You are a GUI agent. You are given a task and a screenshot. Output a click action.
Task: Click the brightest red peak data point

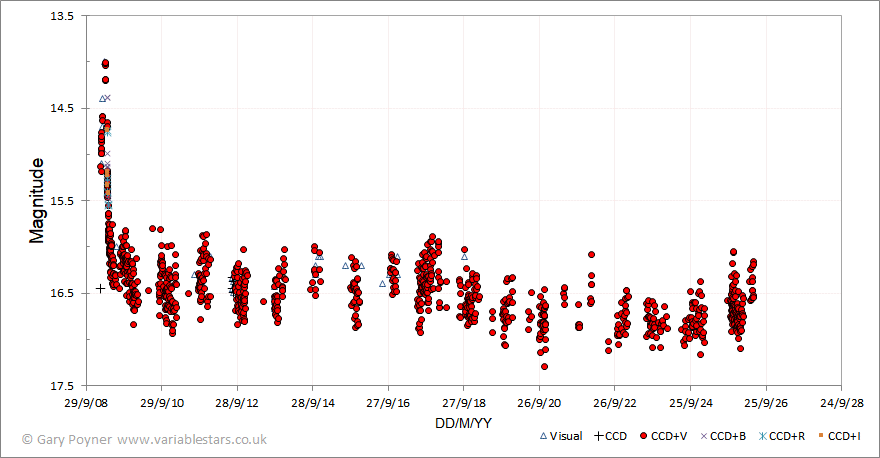(105, 63)
